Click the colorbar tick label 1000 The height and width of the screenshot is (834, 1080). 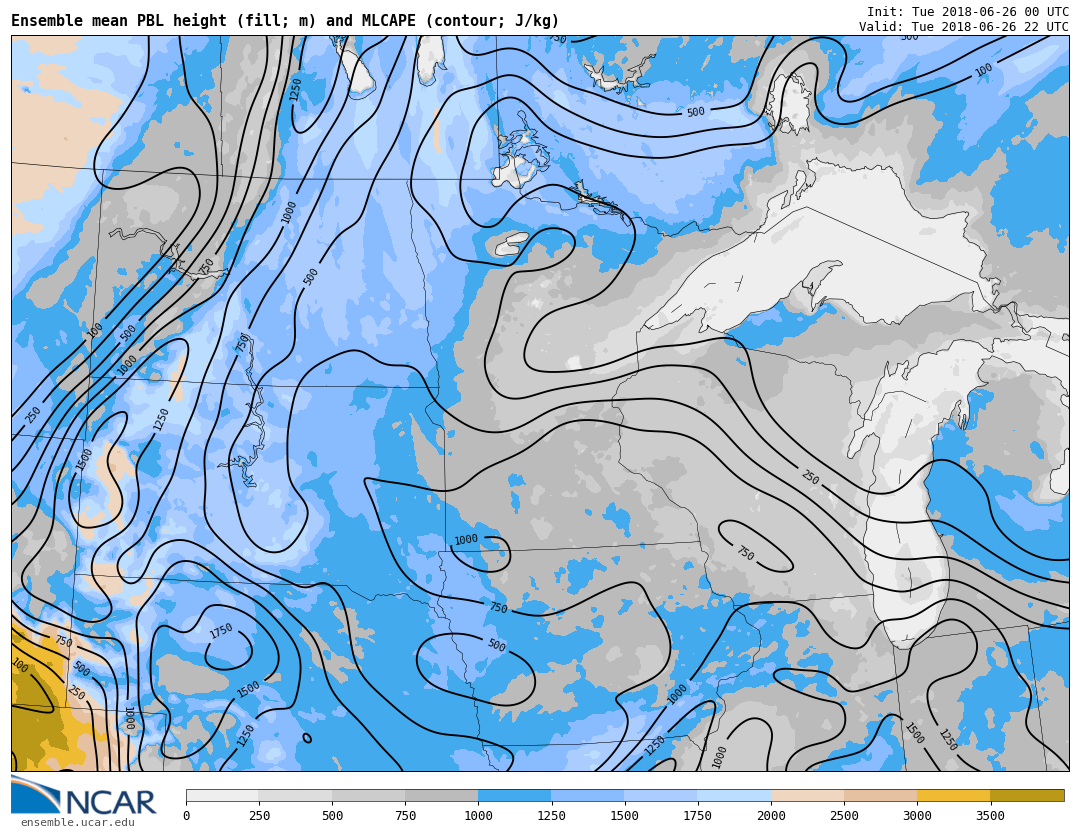478,816
